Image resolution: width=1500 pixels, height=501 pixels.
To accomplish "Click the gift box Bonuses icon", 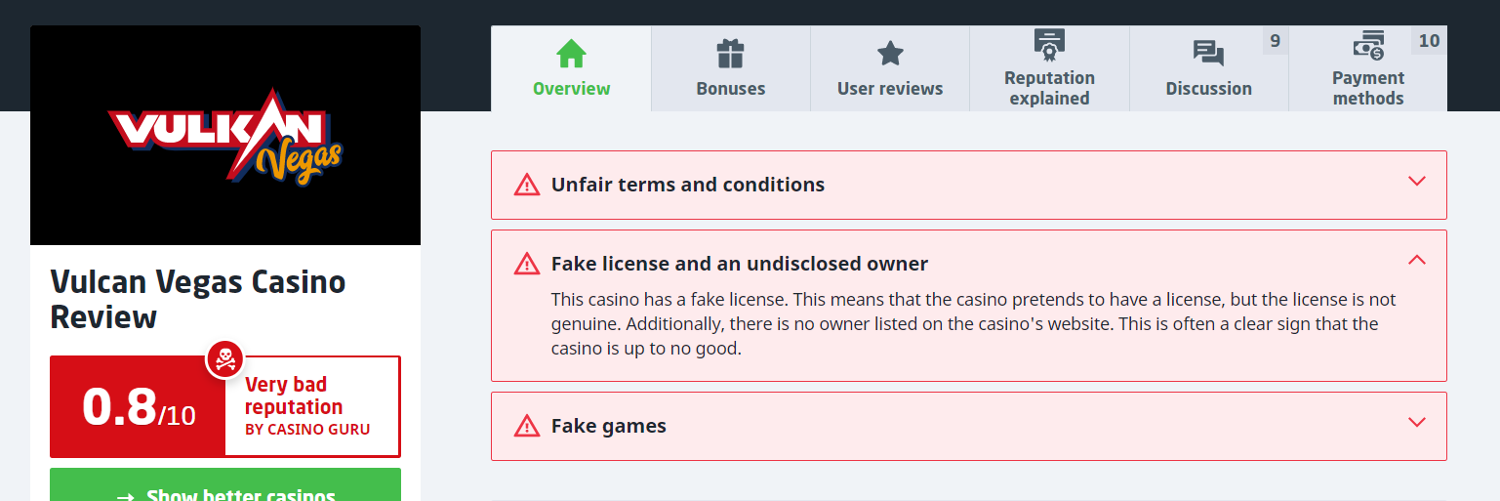I will pyautogui.click(x=731, y=53).
